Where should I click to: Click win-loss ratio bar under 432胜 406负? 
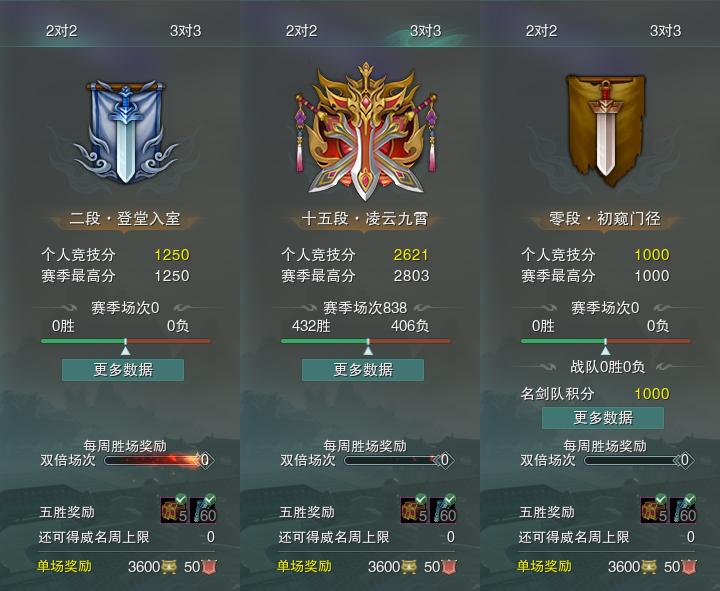click(366, 341)
